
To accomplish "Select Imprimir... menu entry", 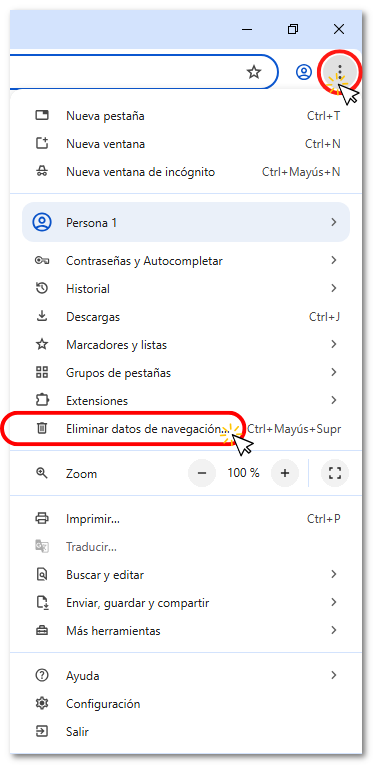I will [x=186, y=519].
